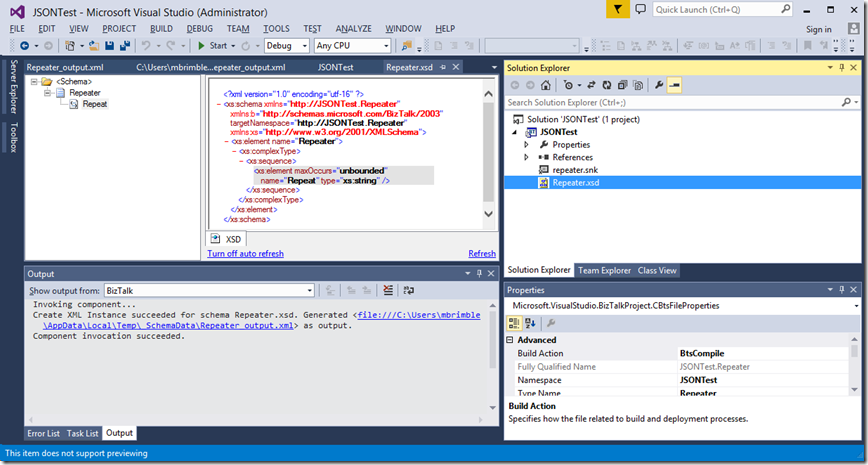The width and height of the screenshot is (868, 465).
Task: Toggle Preview Selected Items button
Action: [674, 85]
